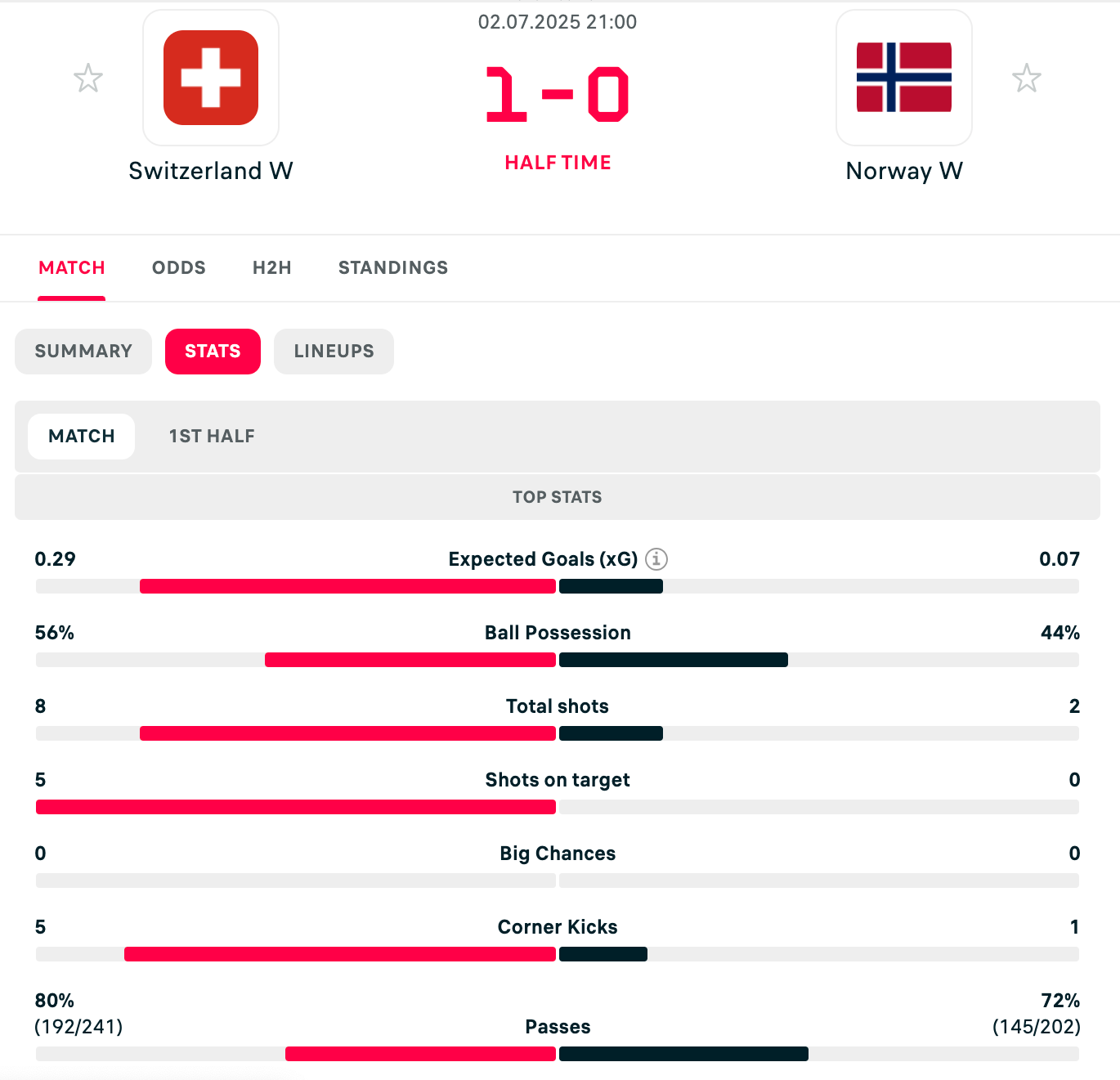Show the SUMMARY section

coord(83,352)
